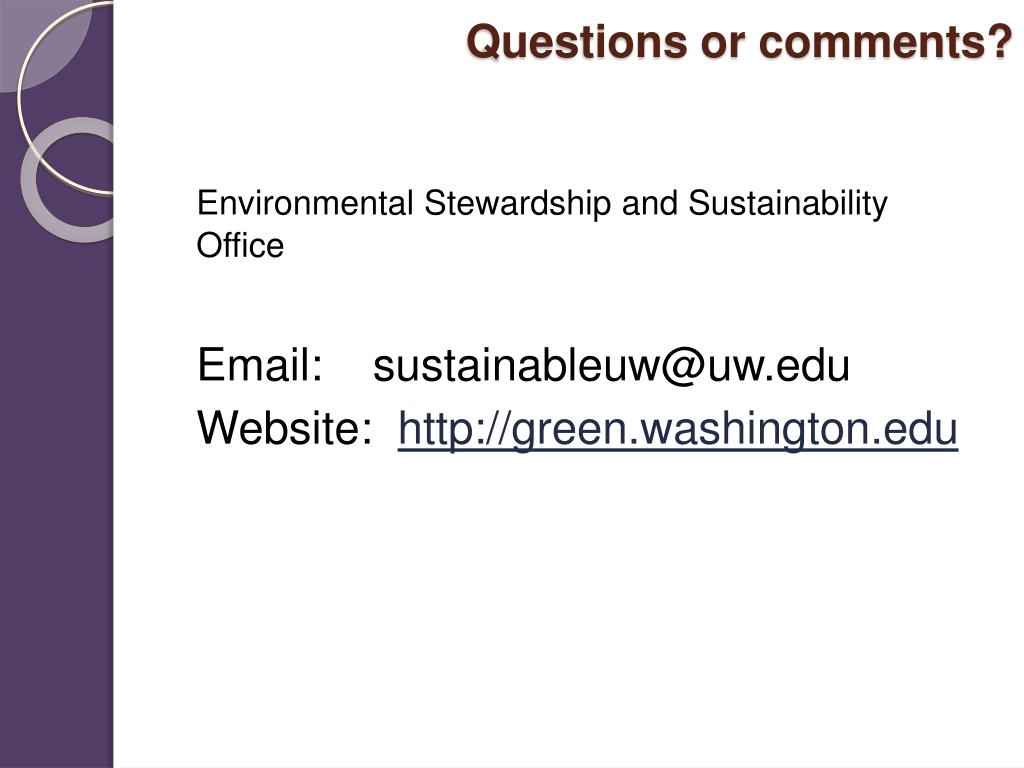Screen dimensions: 1024x768
Task: Click the word 'Environmental' in the office name
Action: point(305,203)
